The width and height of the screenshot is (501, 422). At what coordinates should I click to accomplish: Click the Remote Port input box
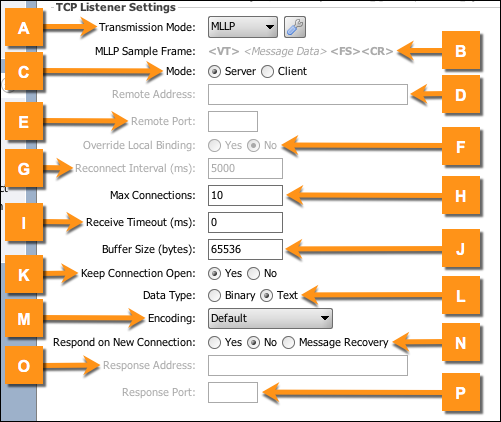pos(233,121)
